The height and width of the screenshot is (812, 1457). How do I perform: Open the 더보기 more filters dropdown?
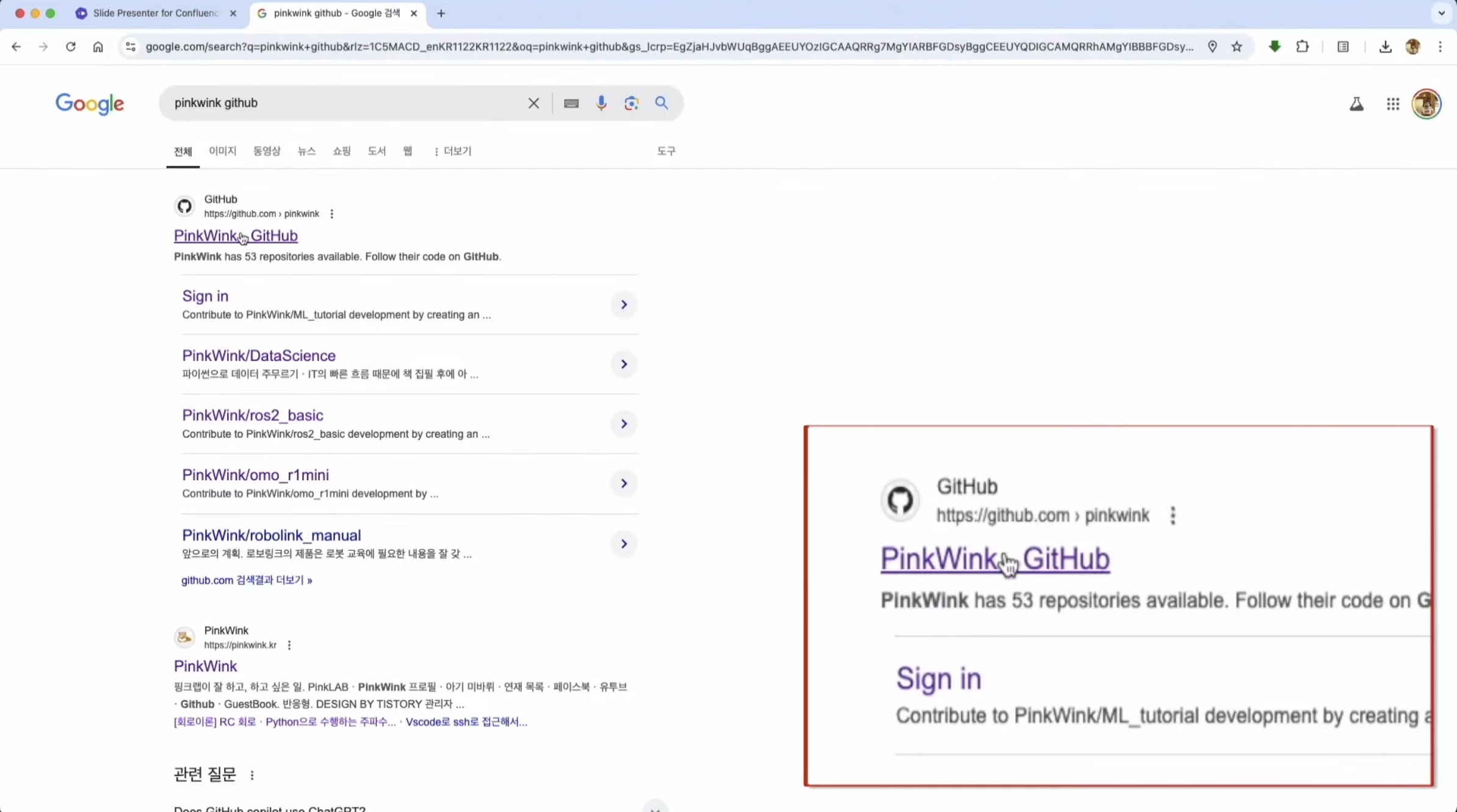(452, 151)
